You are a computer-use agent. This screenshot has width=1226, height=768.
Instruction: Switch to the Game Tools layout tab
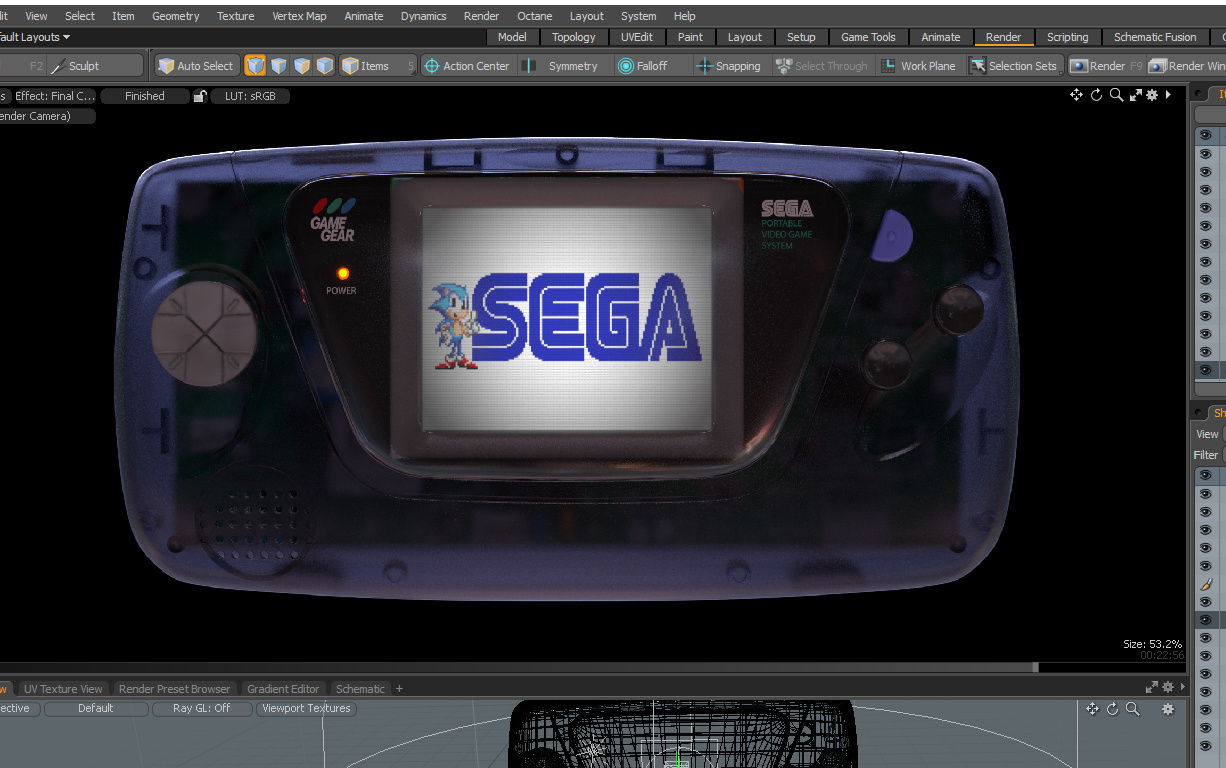(x=868, y=37)
